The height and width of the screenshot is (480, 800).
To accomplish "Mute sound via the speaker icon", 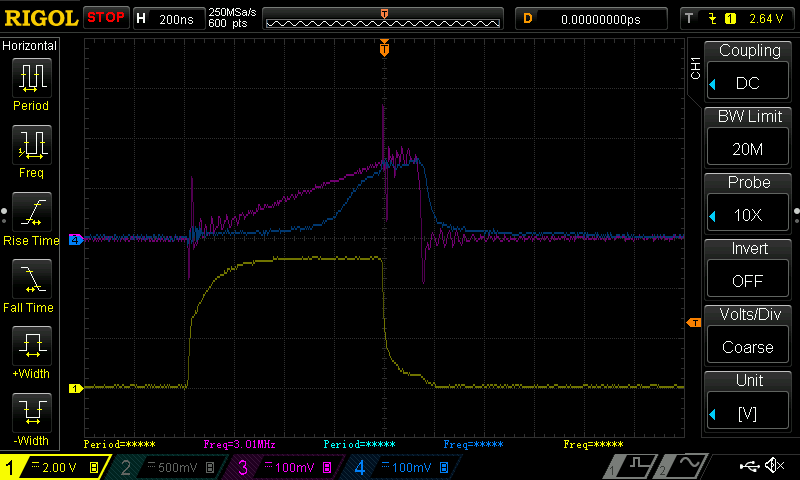I will [774, 466].
